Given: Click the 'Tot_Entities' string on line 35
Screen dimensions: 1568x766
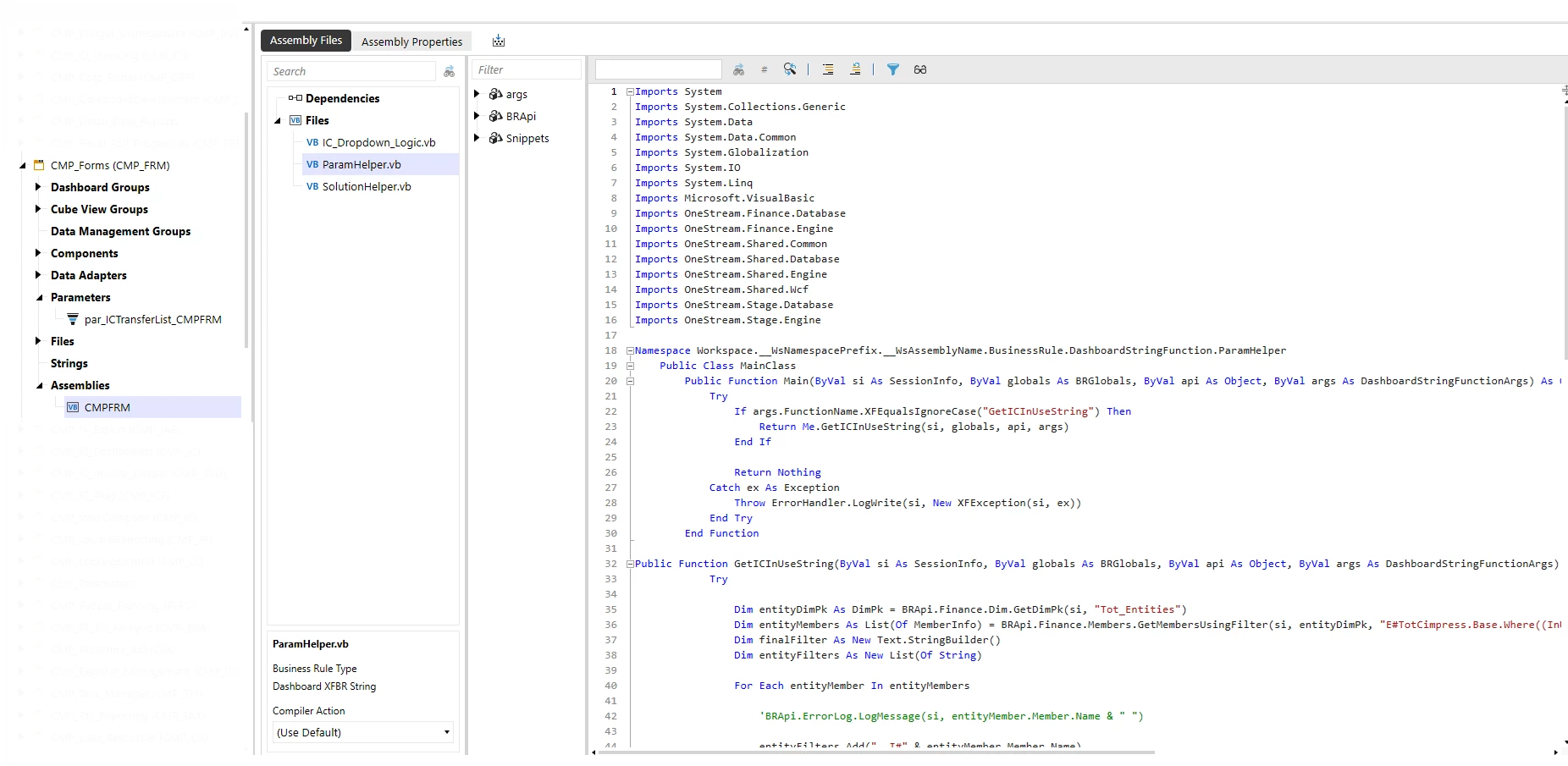Looking at the screenshot, I should coord(1137,609).
